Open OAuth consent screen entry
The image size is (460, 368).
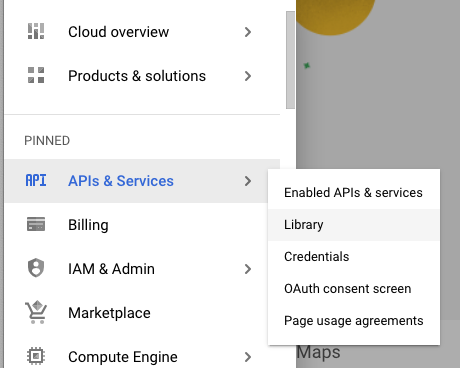click(354, 289)
